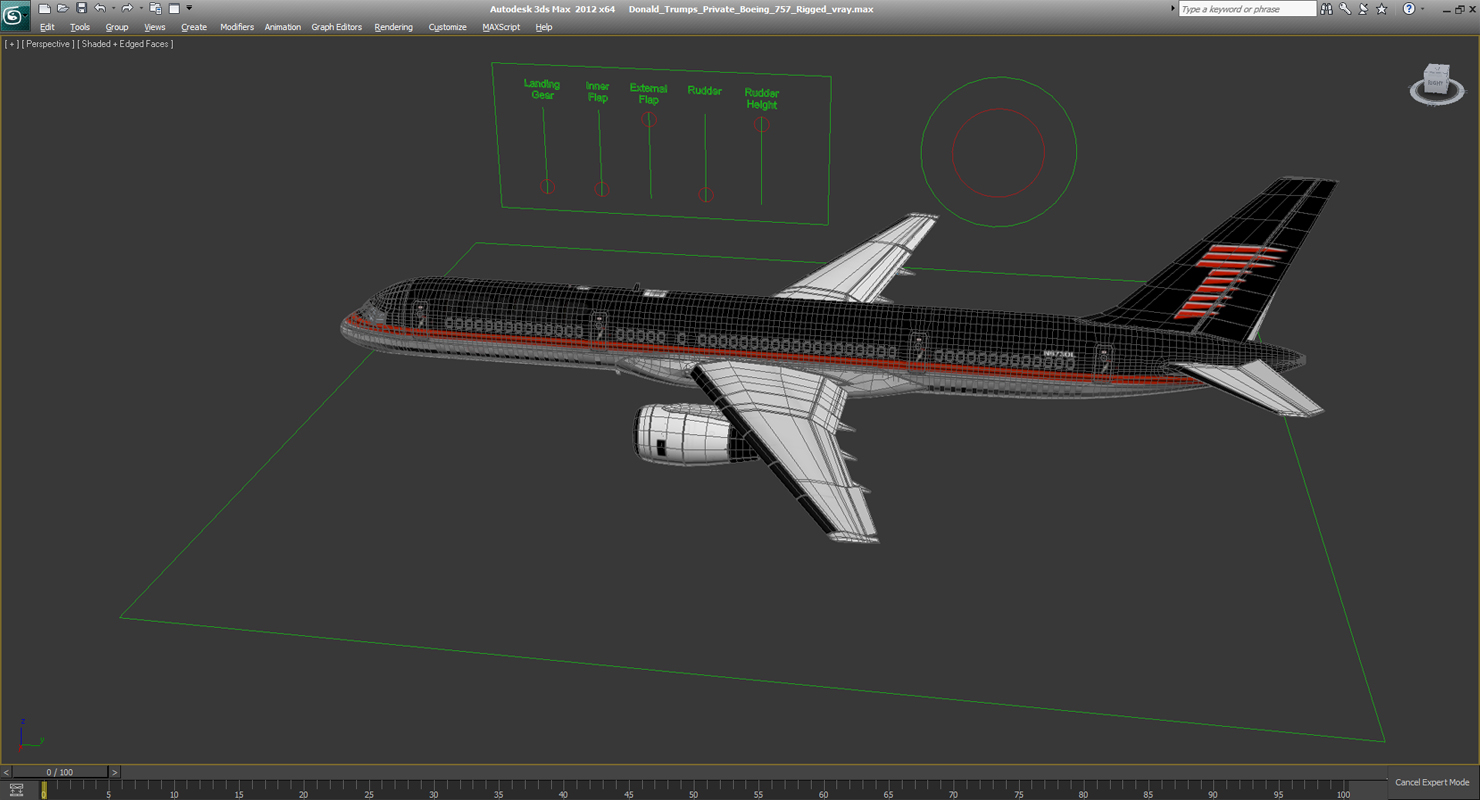The image size is (1480, 800).
Task: Expand the undo history dropdown arrow
Action: [x=113, y=9]
